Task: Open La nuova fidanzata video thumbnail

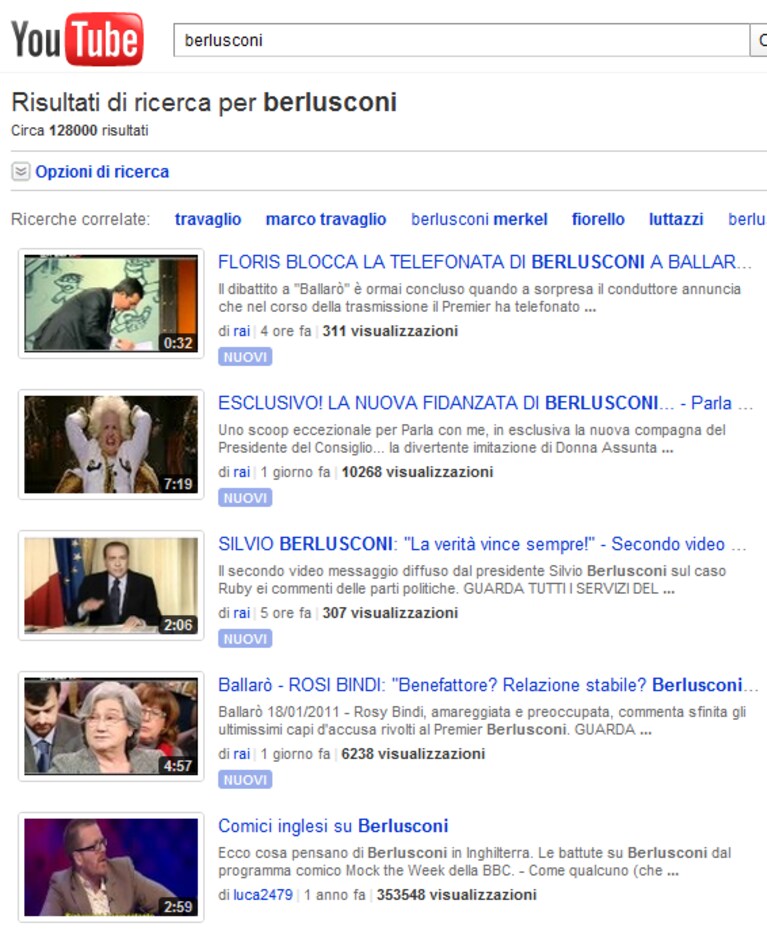Action: (111, 445)
